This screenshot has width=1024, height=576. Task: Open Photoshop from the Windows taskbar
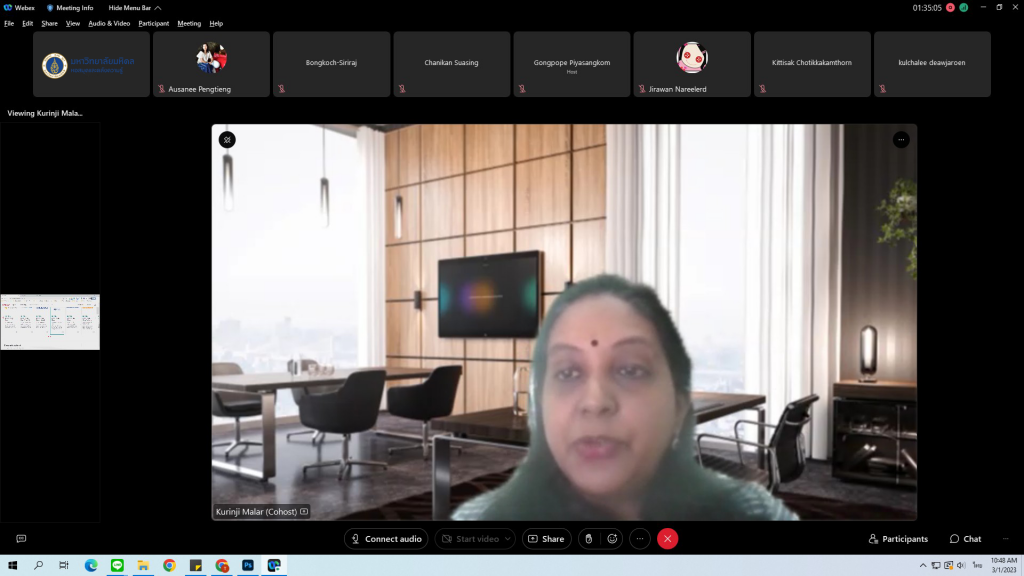248,565
